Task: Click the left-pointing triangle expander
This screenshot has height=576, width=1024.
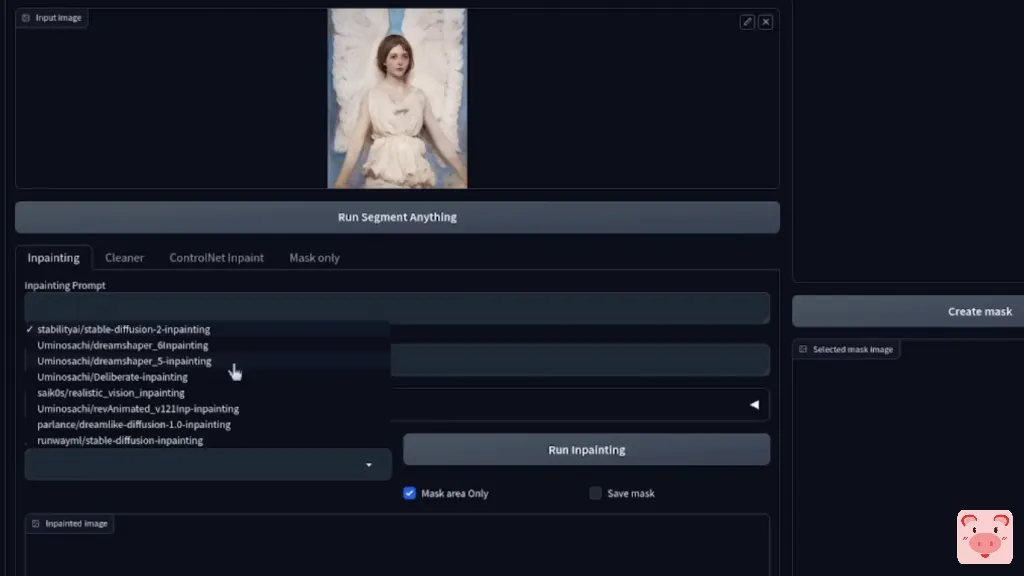Action: point(754,404)
